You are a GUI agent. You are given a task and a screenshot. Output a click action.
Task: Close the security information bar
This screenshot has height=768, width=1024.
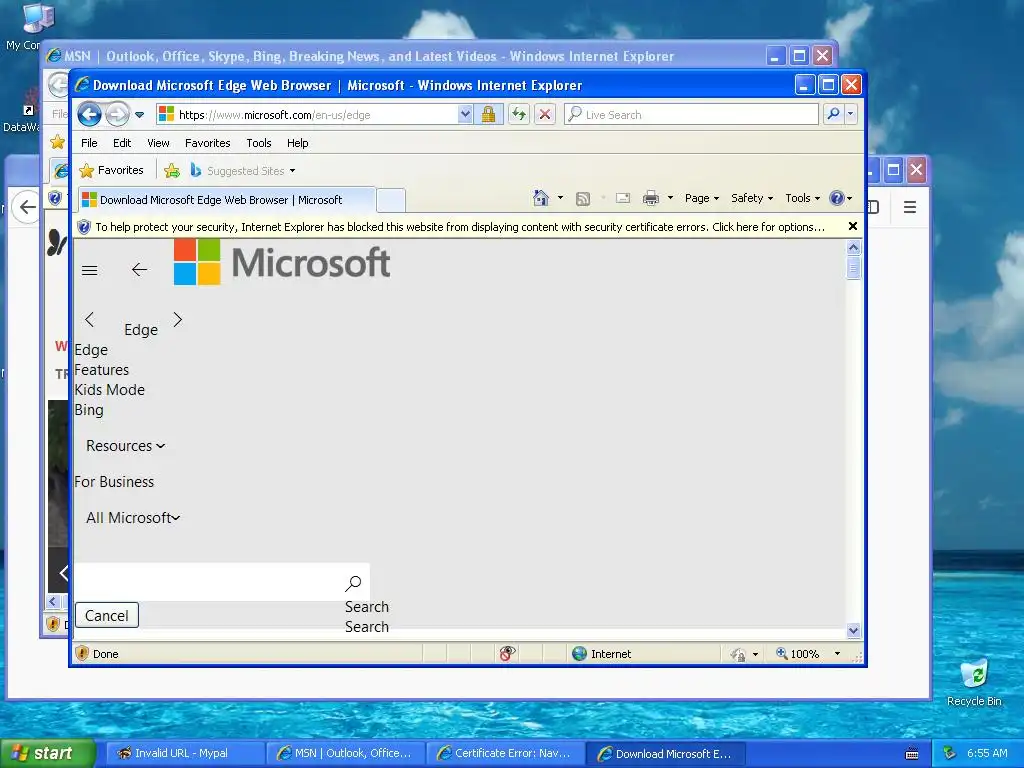[852, 227]
